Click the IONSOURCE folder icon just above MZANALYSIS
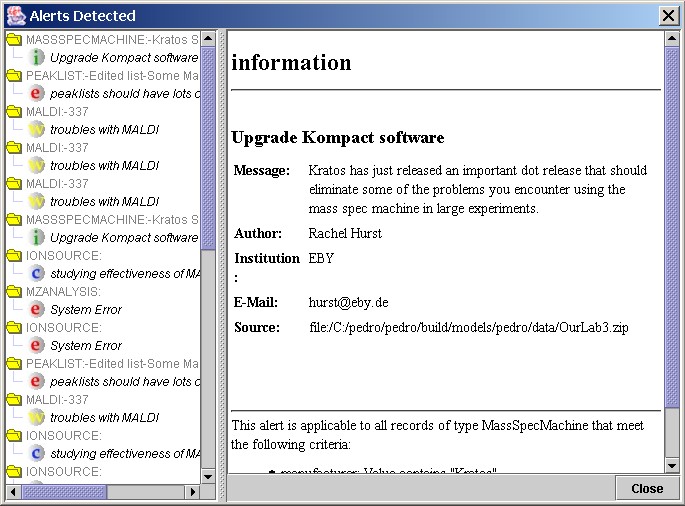 point(14,256)
